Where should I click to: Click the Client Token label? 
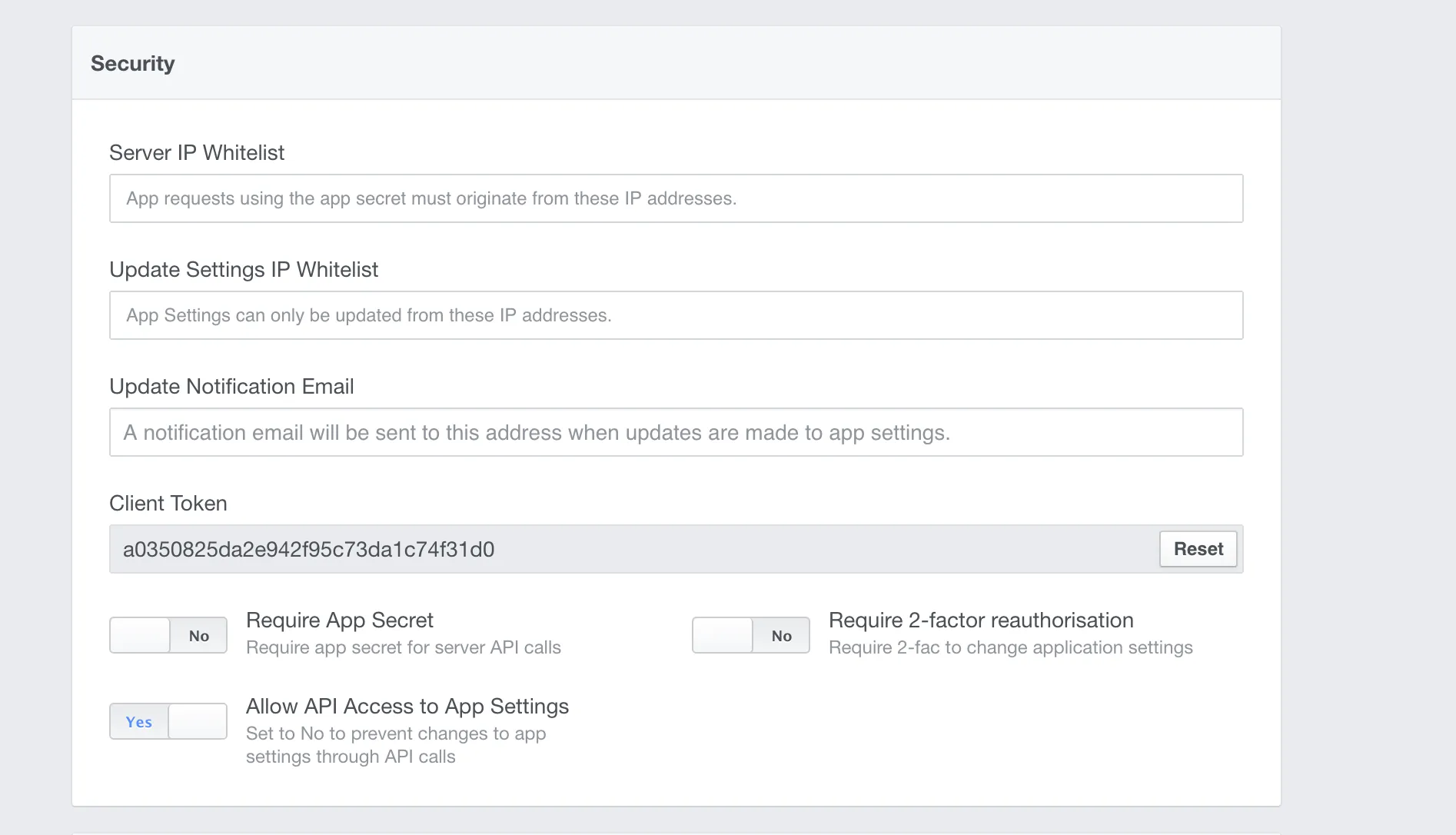[168, 503]
